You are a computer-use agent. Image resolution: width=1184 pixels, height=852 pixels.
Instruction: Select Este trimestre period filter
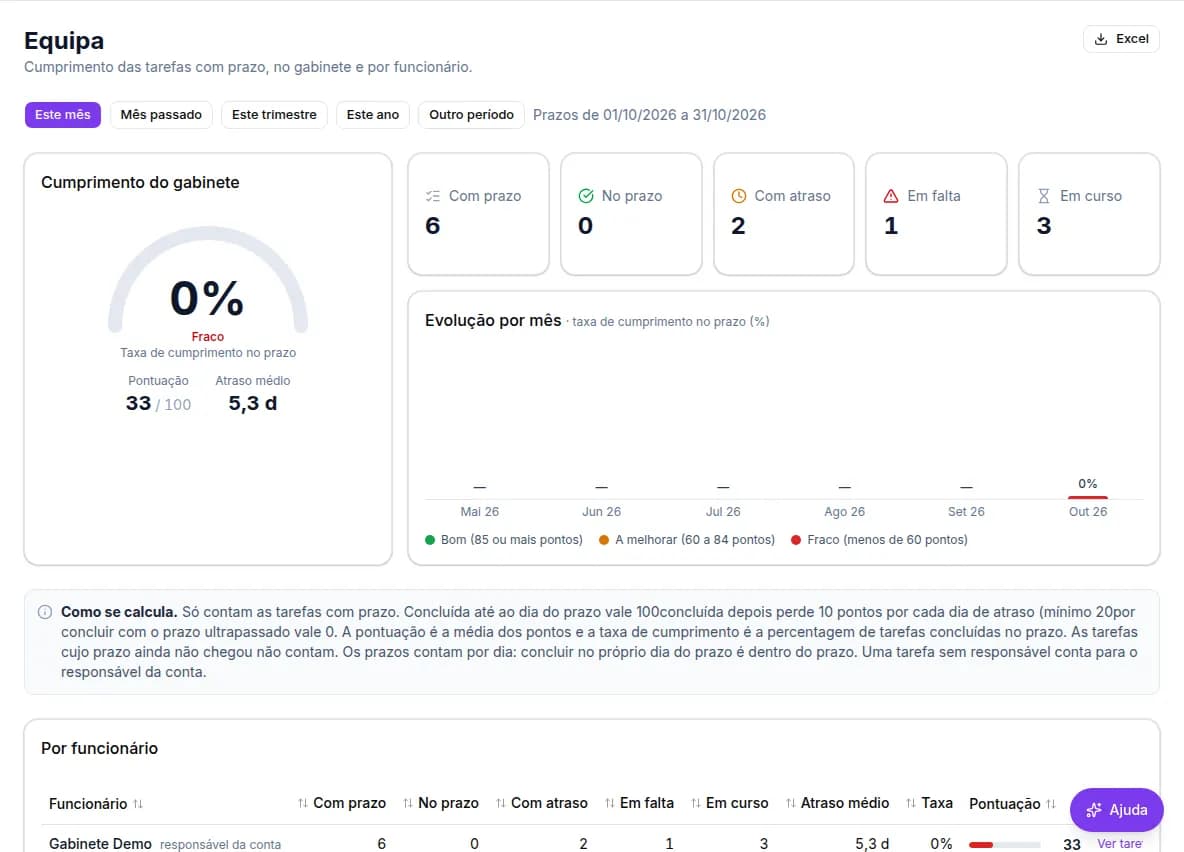point(274,115)
